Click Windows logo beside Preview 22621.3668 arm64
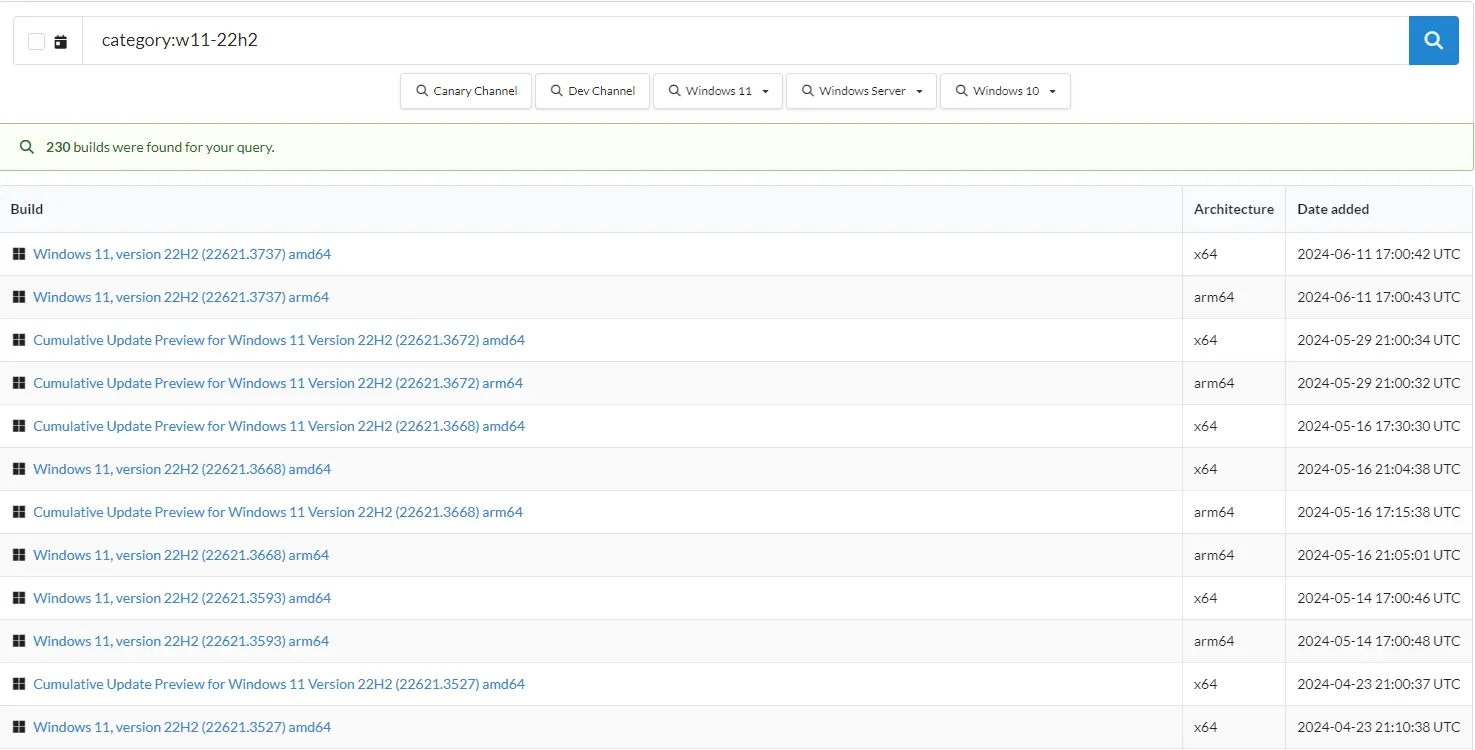 (x=18, y=512)
